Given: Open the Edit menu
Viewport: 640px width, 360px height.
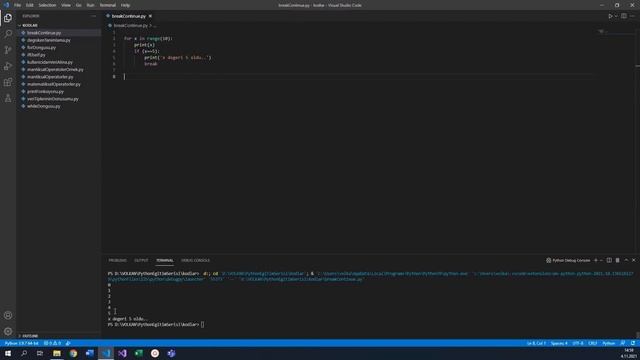Looking at the screenshot, I should click(30, 5).
